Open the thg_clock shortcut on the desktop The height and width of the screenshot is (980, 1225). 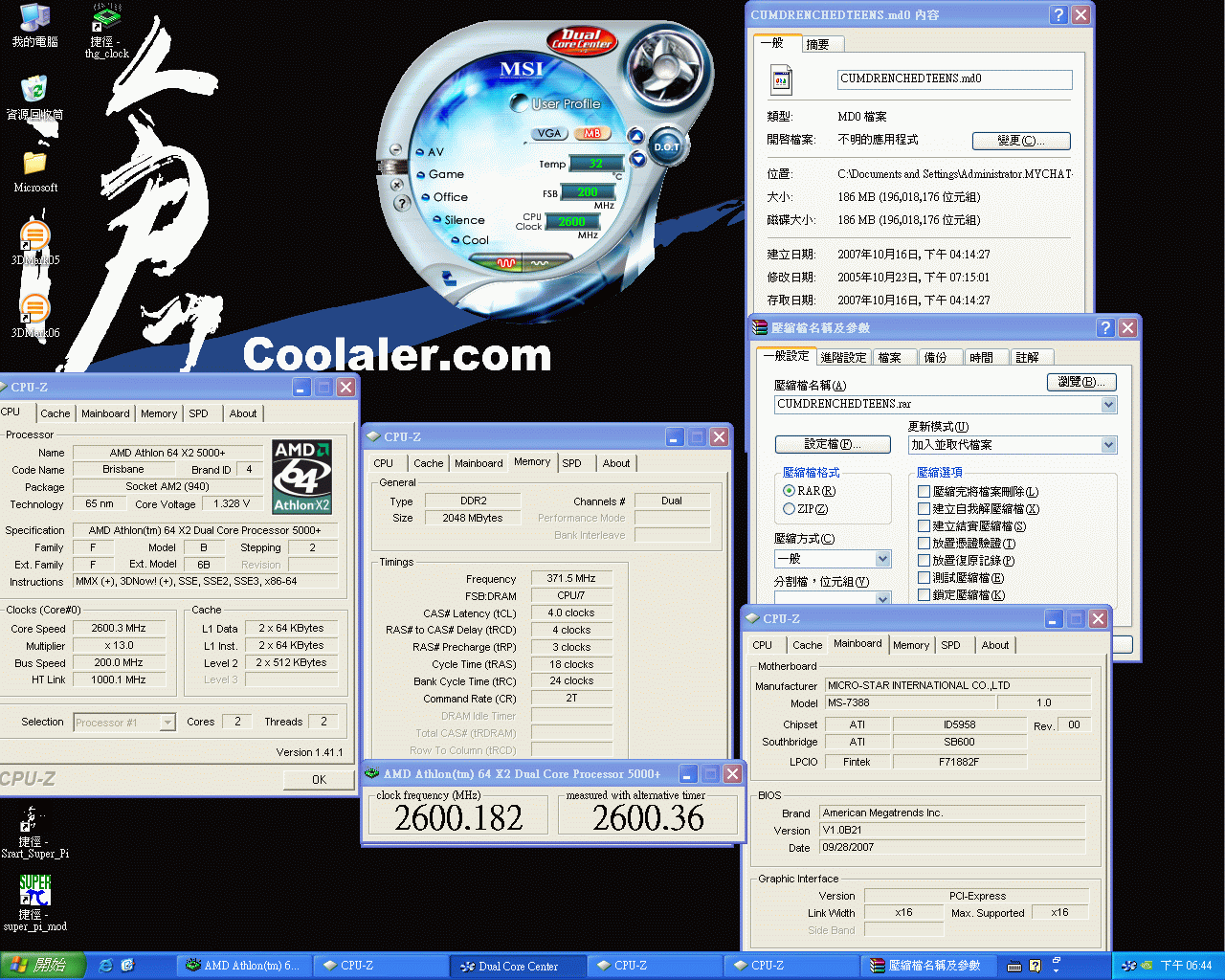pos(107,30)
